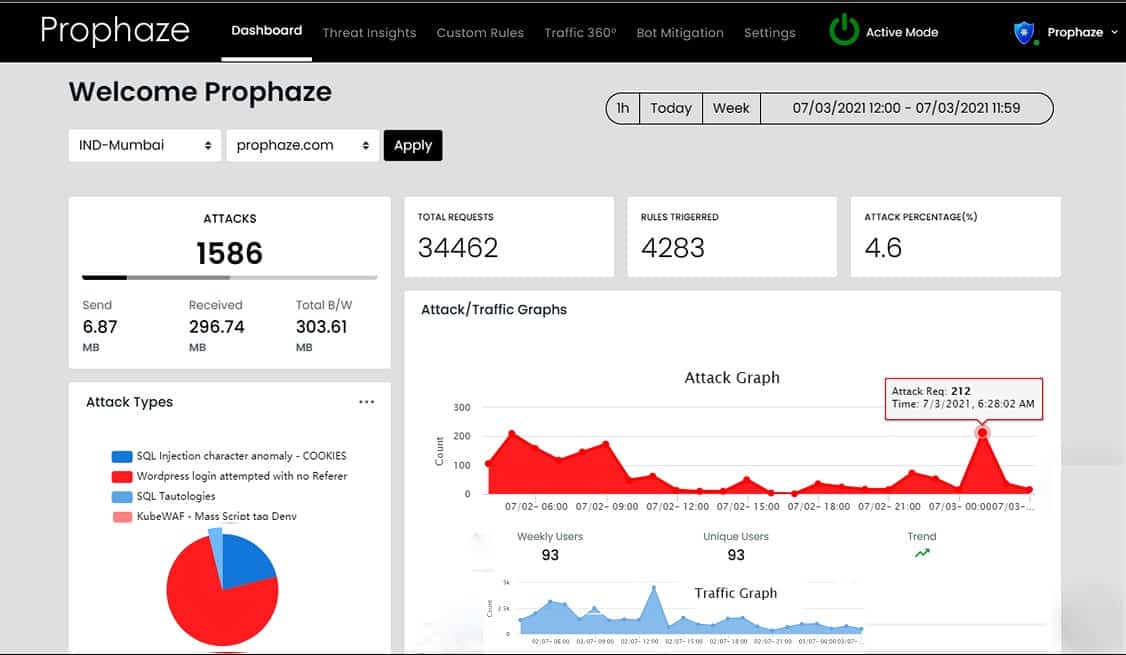Click the Active Mode label
The image size is (1126, 655).
coord(902,32)
